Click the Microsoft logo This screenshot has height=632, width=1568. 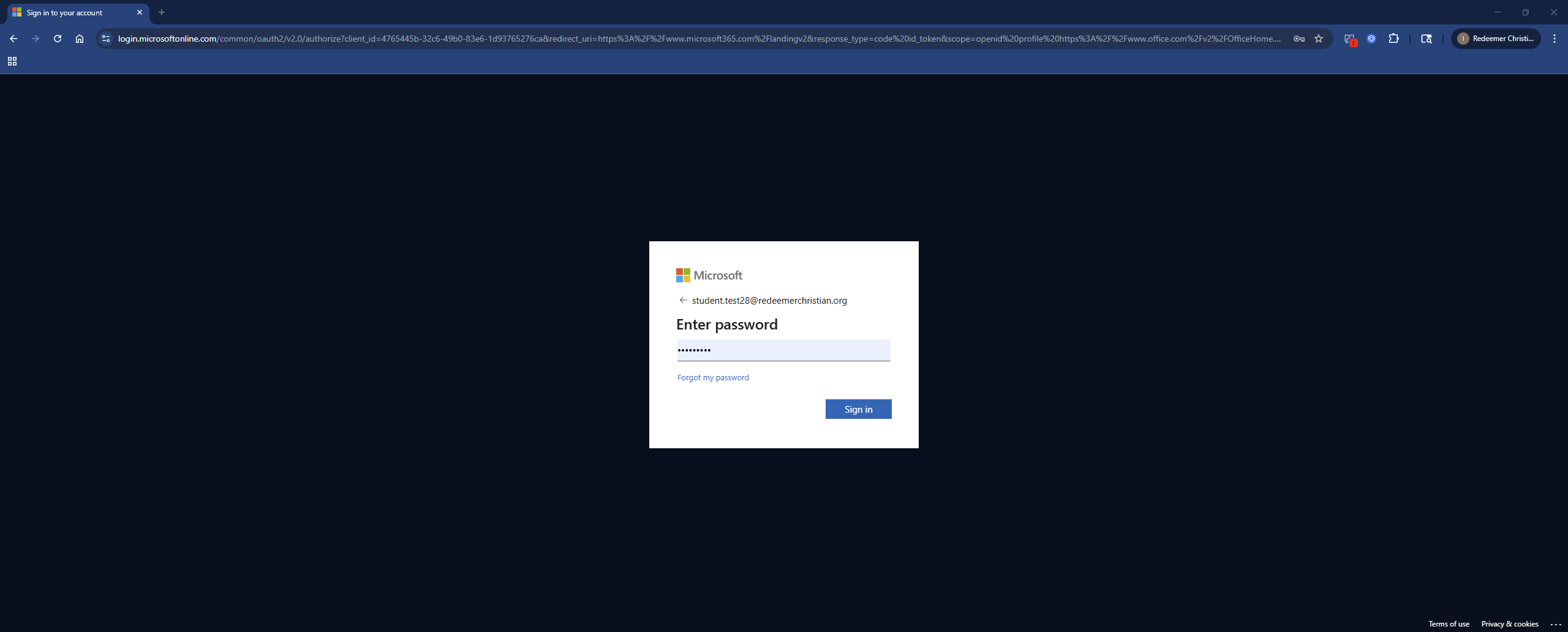coord(709,276)
